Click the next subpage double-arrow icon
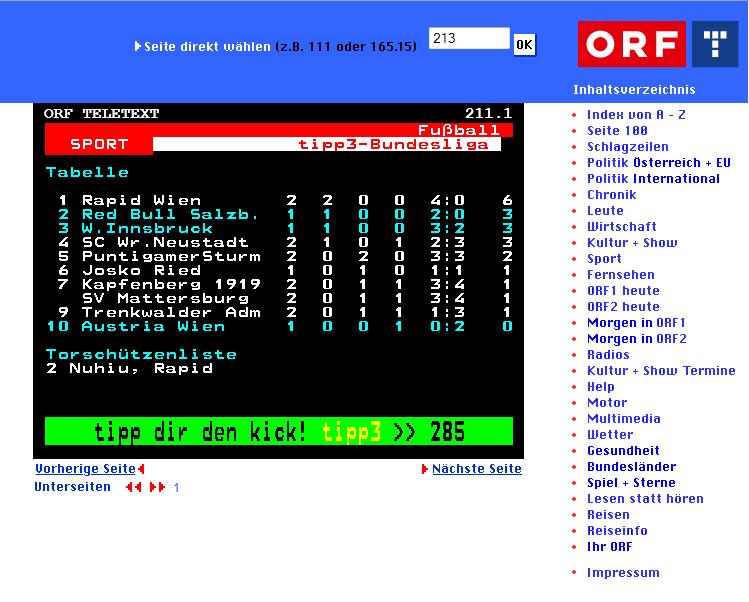 click(157, 487)
